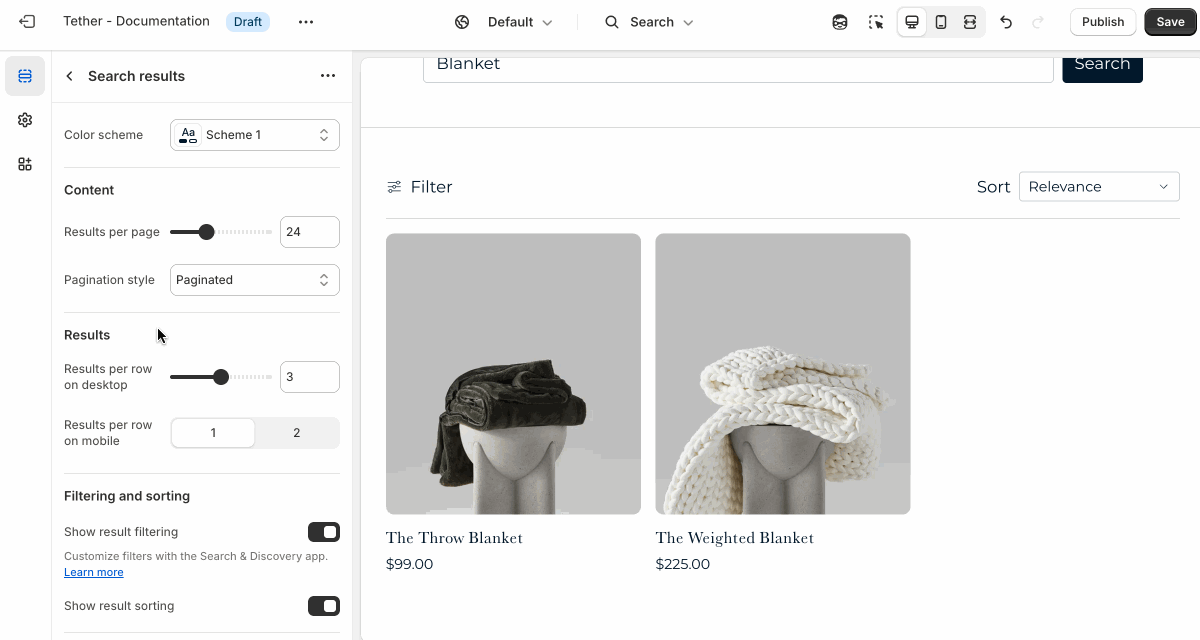Viewport: 1200px width, 640px height.
Task: Open theme settings gear icon
Action: coord(25,120)
